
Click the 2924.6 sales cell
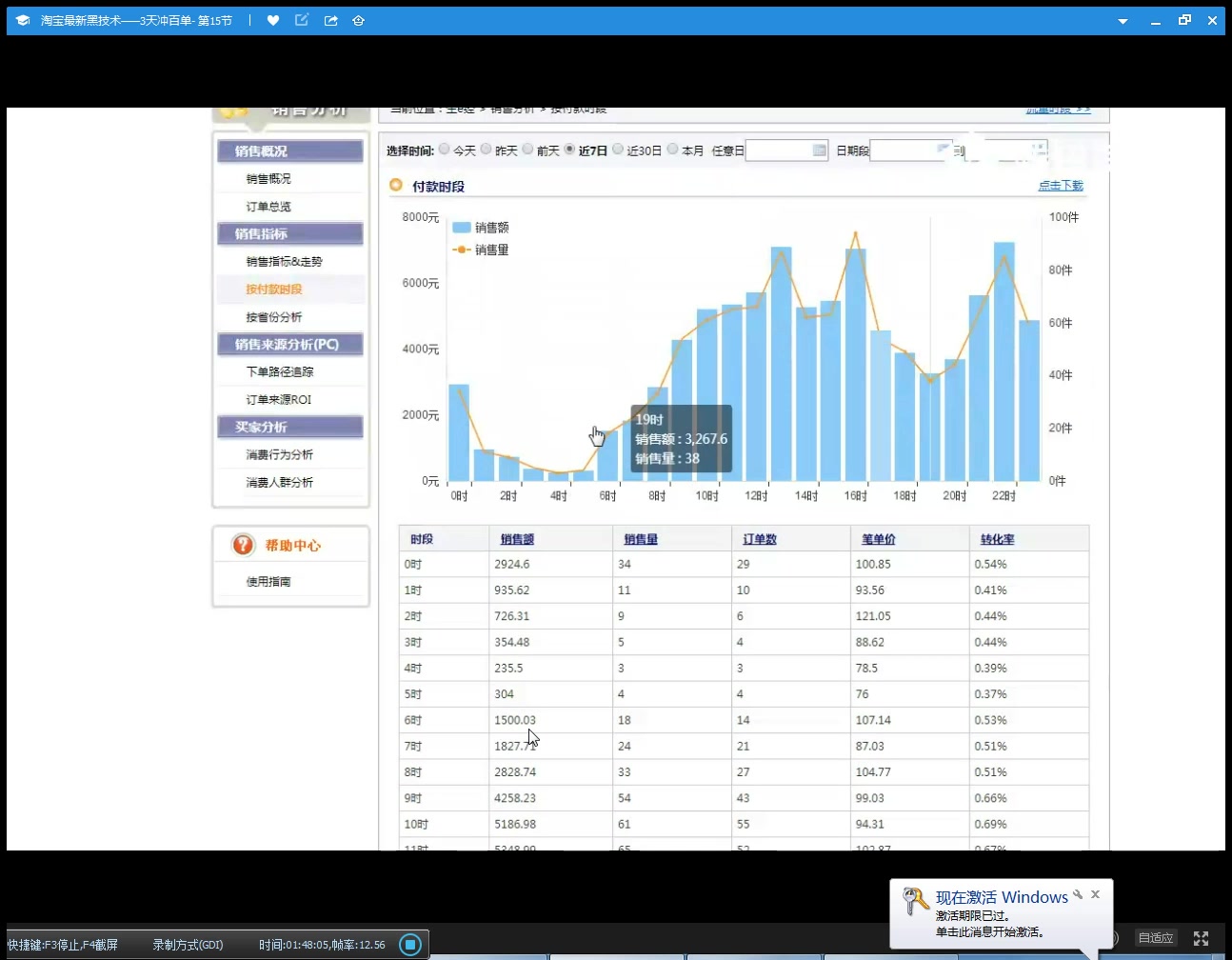[512, 565]
